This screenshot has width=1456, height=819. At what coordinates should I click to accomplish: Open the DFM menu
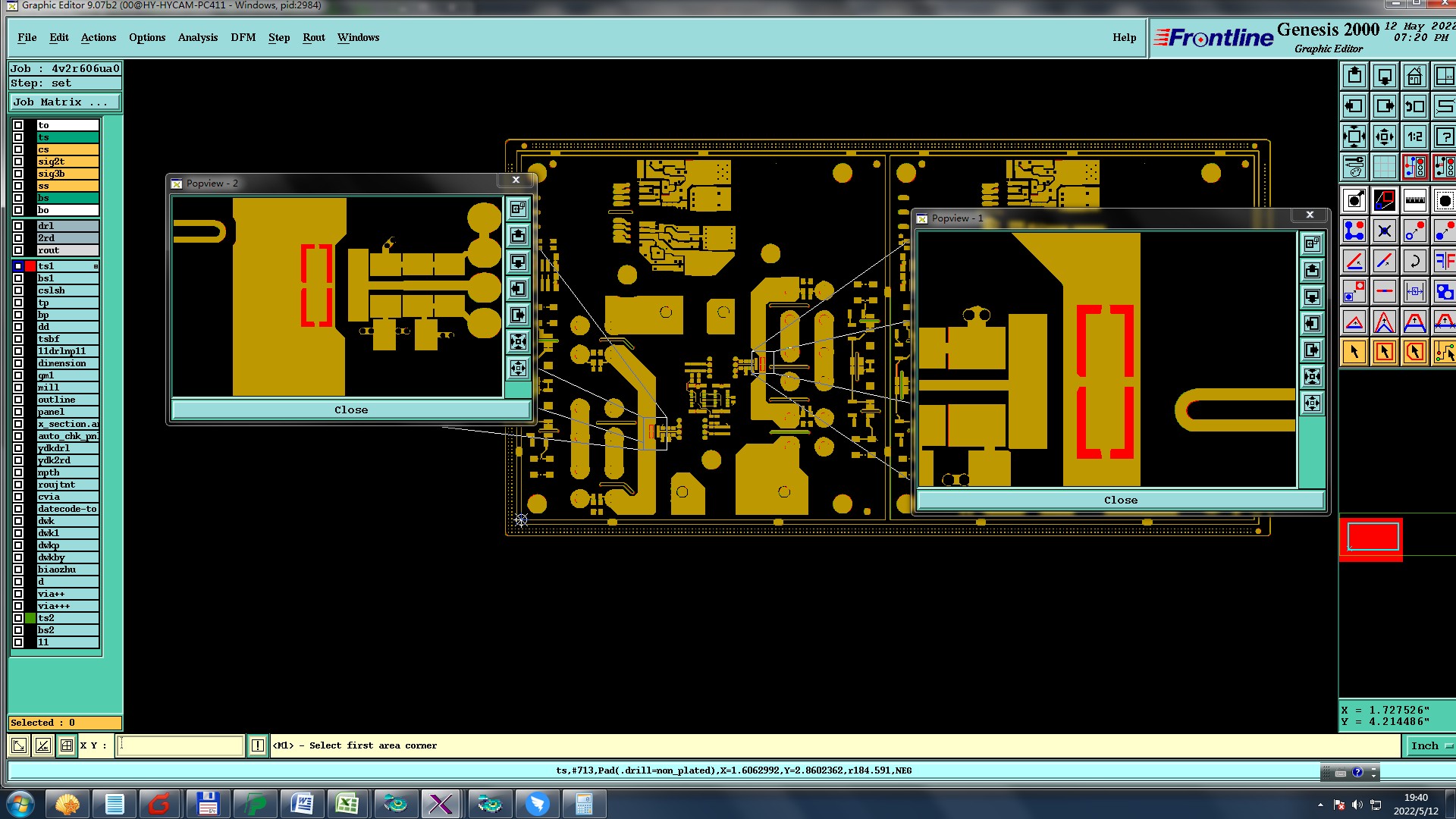pyautogui.click(x=243, y=37)
